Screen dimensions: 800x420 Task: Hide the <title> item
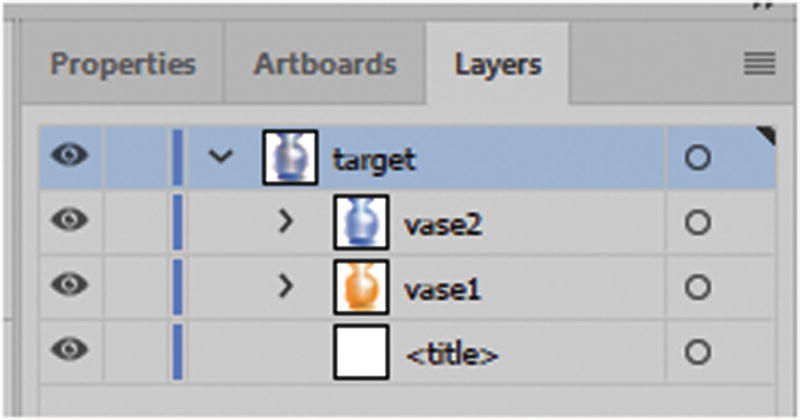click(x=69, y=351)
